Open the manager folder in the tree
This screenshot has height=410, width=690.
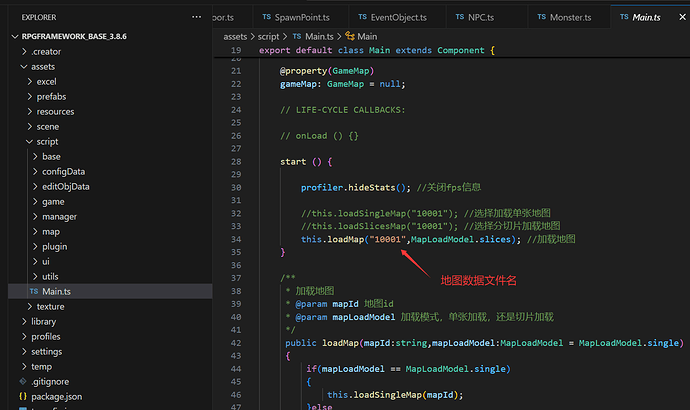tap(59, 216)
